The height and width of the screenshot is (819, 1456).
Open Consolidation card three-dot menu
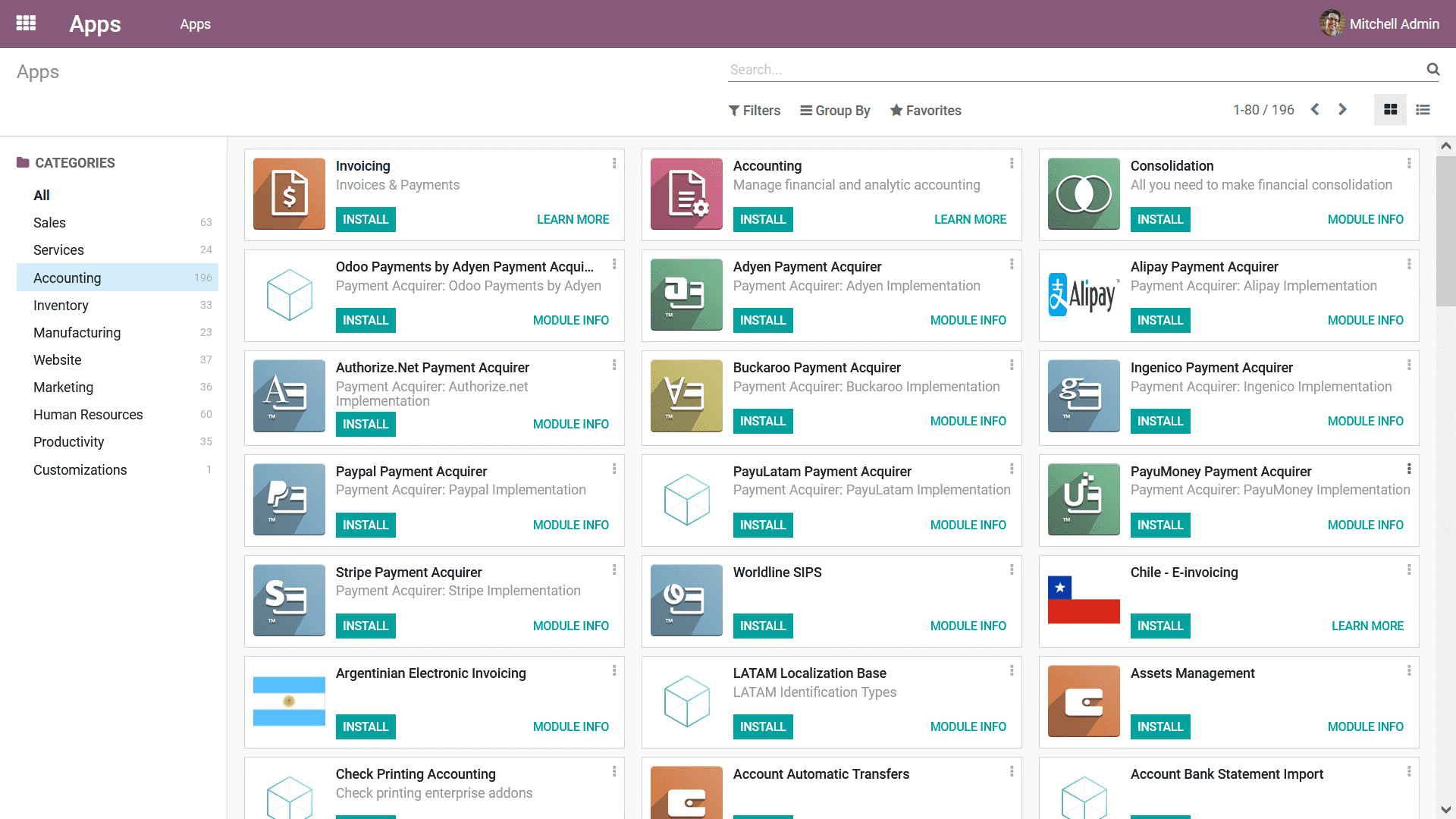pos(1409,163)
